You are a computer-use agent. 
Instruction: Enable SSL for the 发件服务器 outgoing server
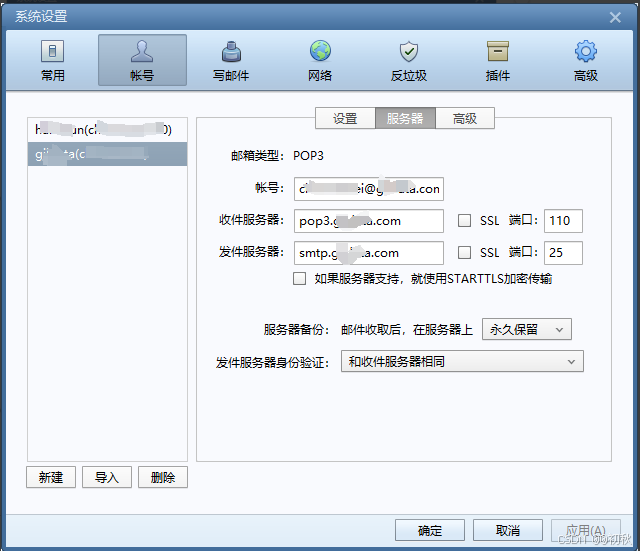(464, 253)
